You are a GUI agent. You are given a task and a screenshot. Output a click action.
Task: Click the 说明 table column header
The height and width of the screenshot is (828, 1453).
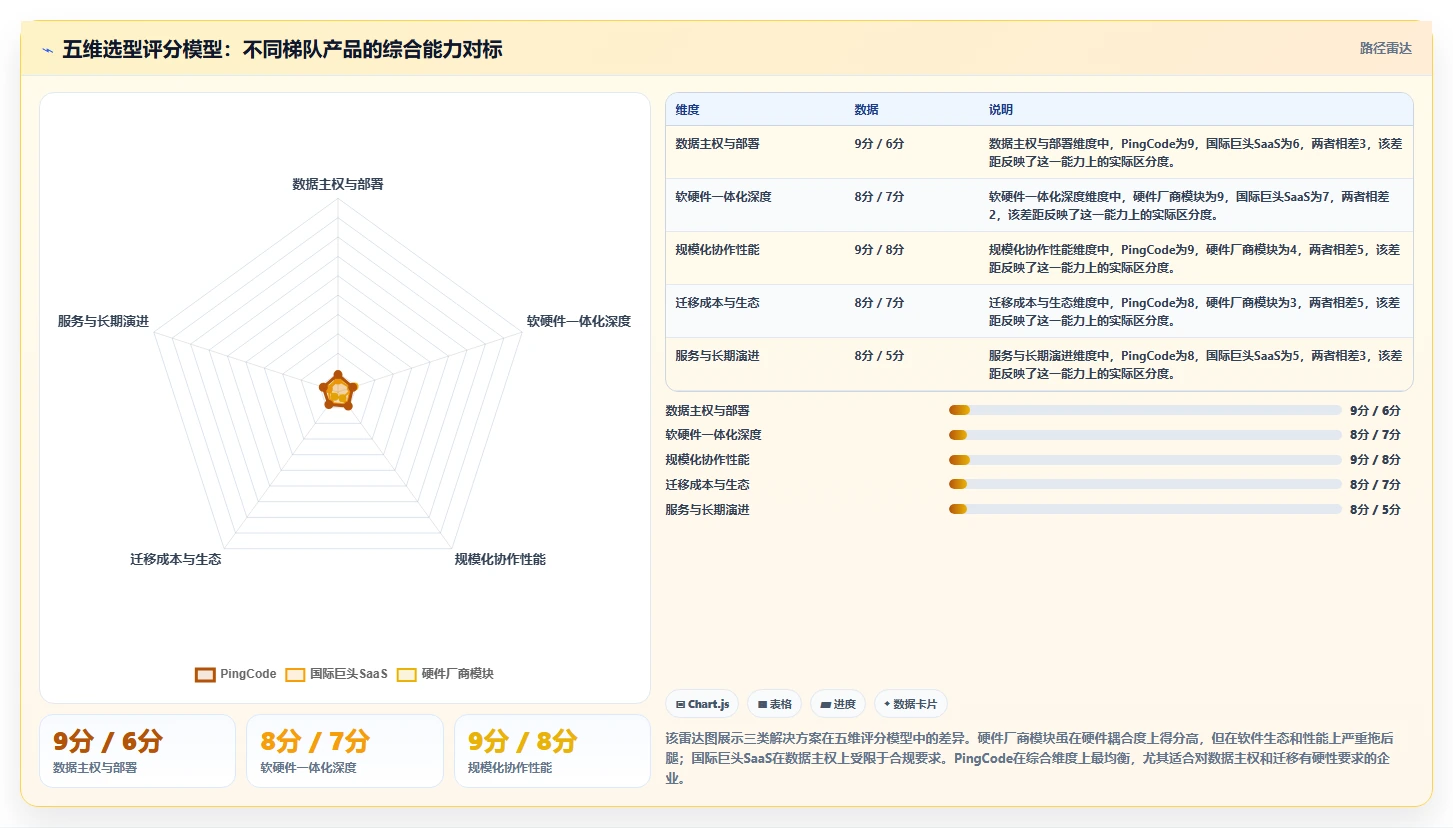coord(1001,109)
